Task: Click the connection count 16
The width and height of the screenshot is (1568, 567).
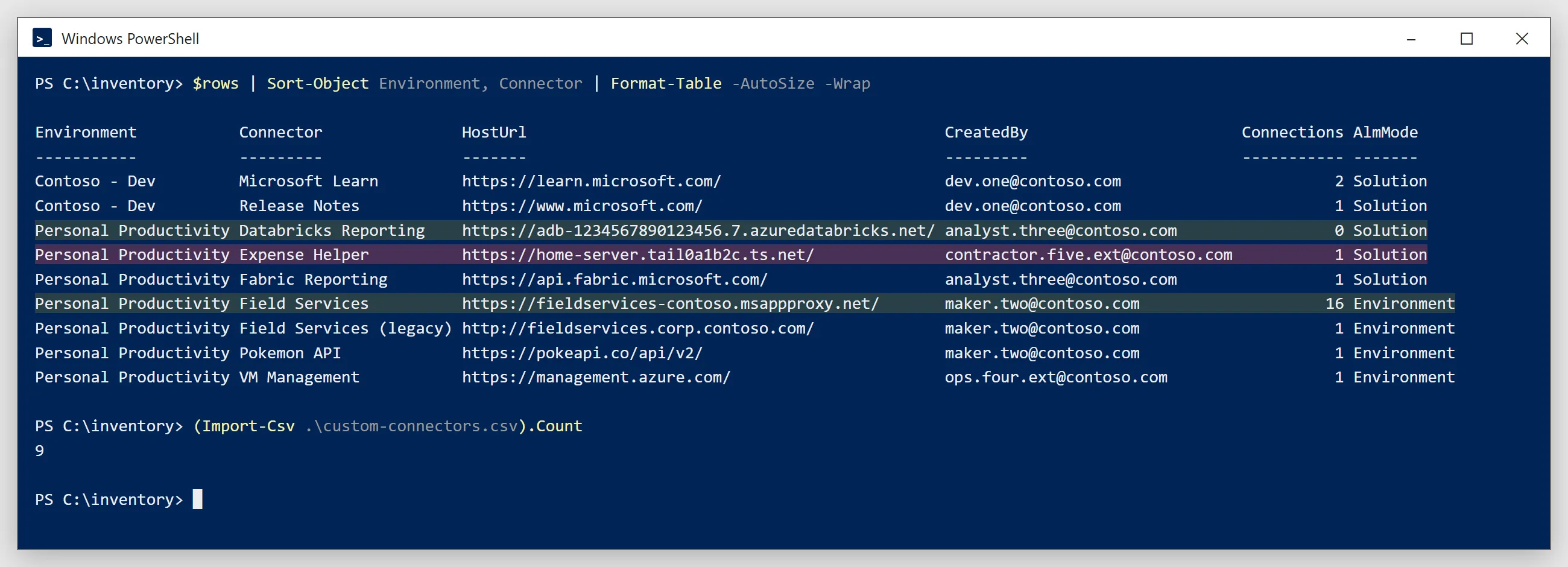Action: (x=1334, y=303)
